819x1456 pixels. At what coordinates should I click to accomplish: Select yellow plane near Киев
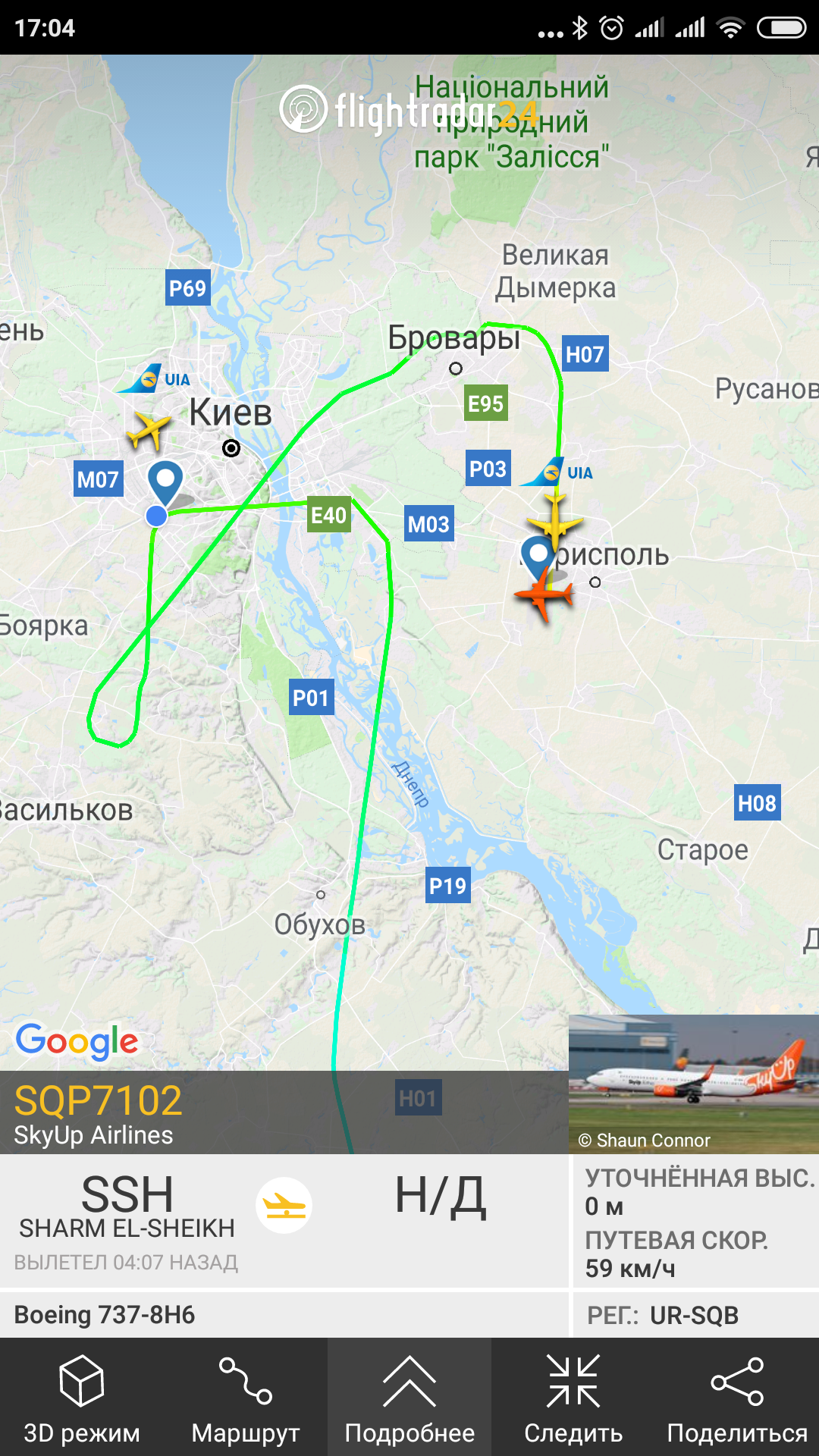point(148,430)
